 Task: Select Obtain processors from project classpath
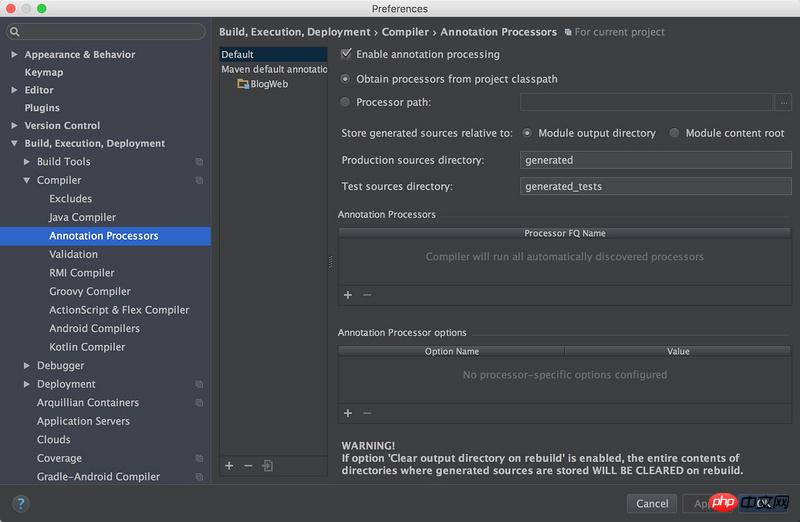(x=345, y=79)
